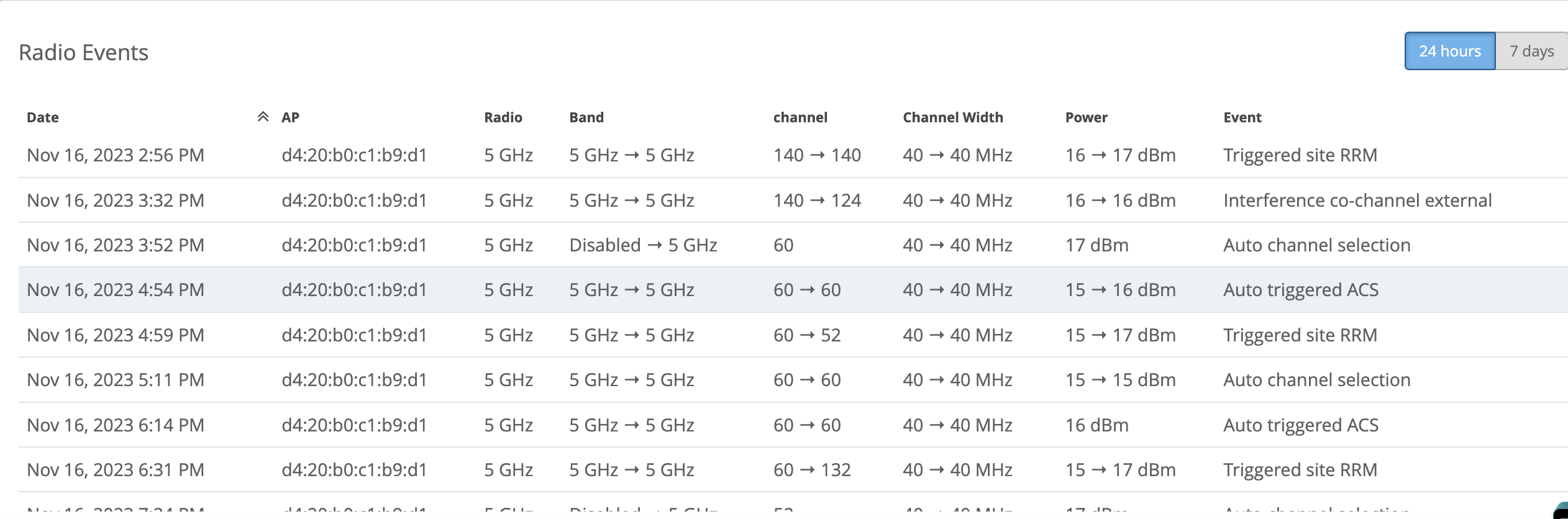Click the Radio column header

click(503, 117)
